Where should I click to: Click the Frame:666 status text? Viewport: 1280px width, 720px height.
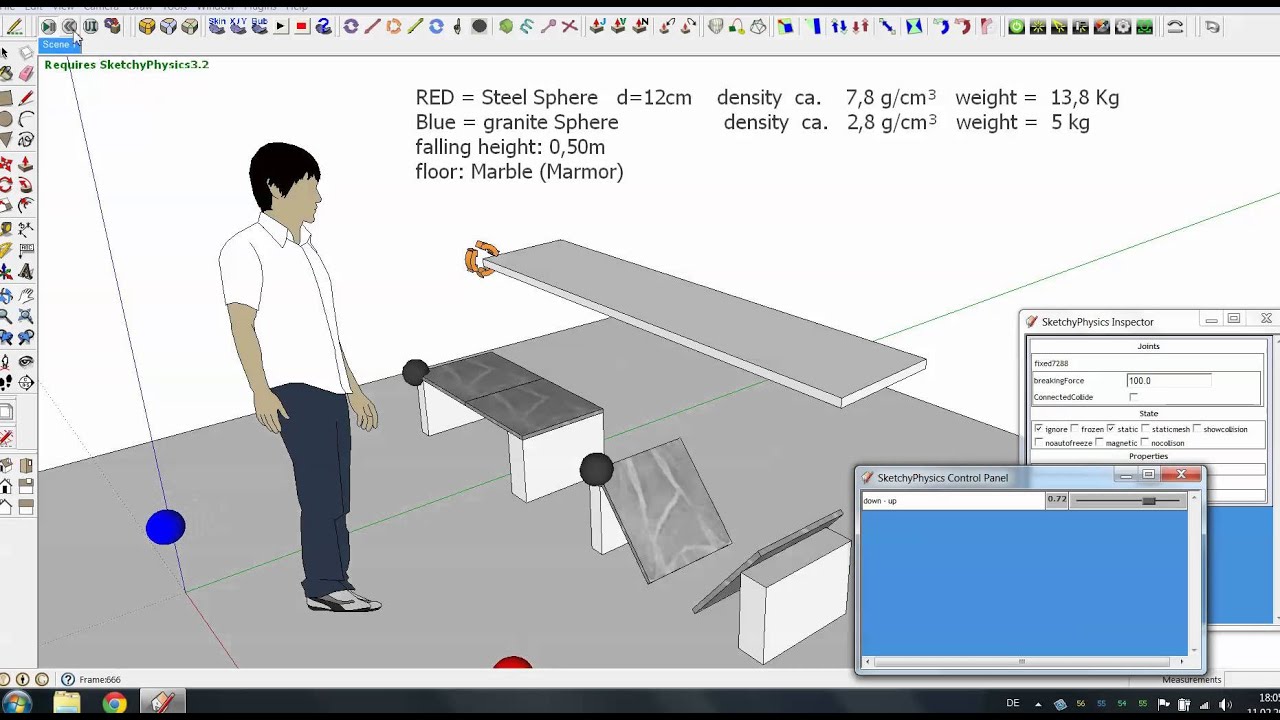tap(100, 680)
